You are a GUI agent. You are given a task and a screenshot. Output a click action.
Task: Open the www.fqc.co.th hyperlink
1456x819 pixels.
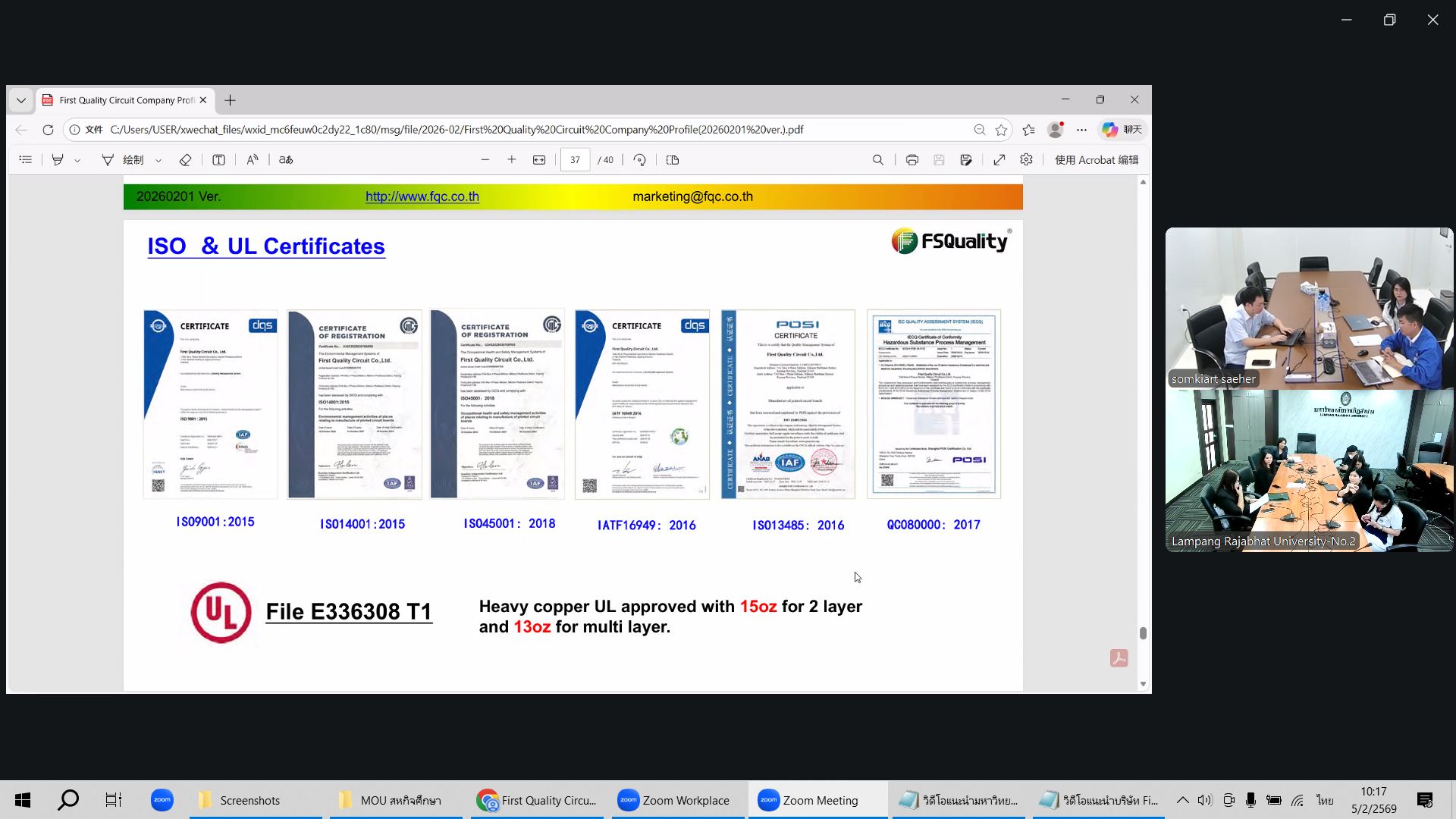click(x=422, y=196)
